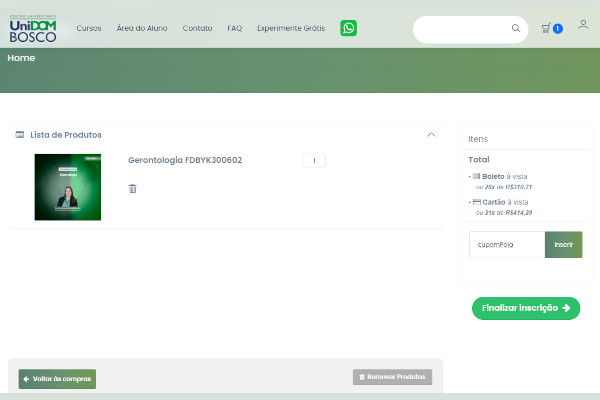Open the Contato page
600x400 pixels.
[197, 29]
